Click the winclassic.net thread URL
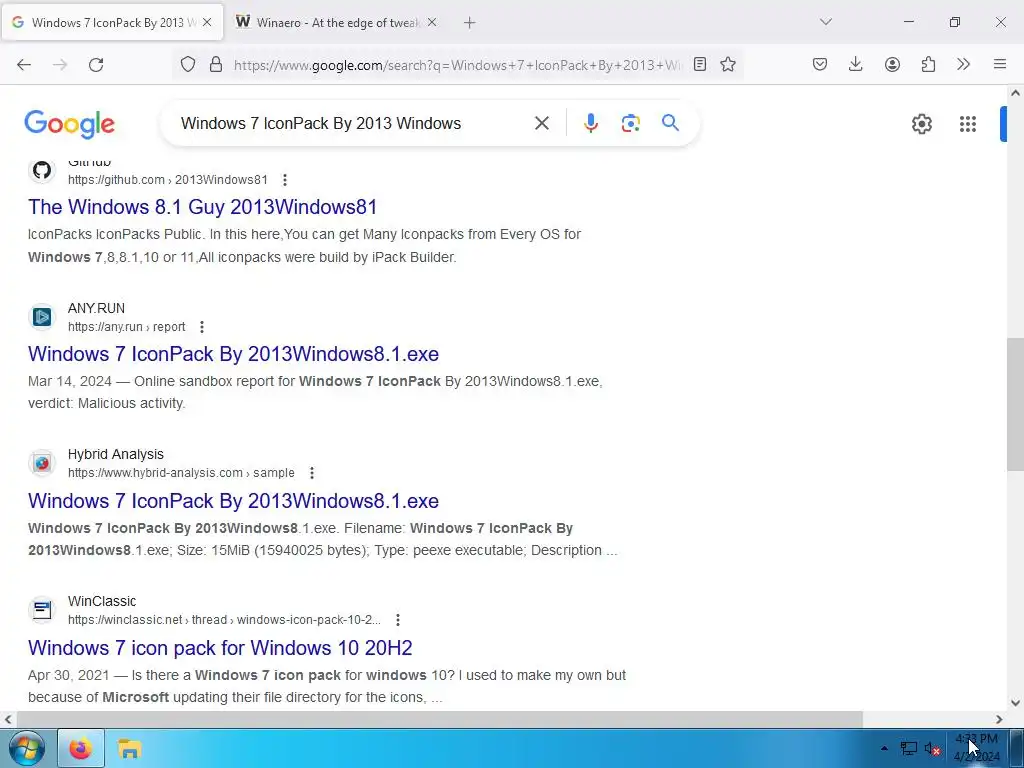 point(224,620)
